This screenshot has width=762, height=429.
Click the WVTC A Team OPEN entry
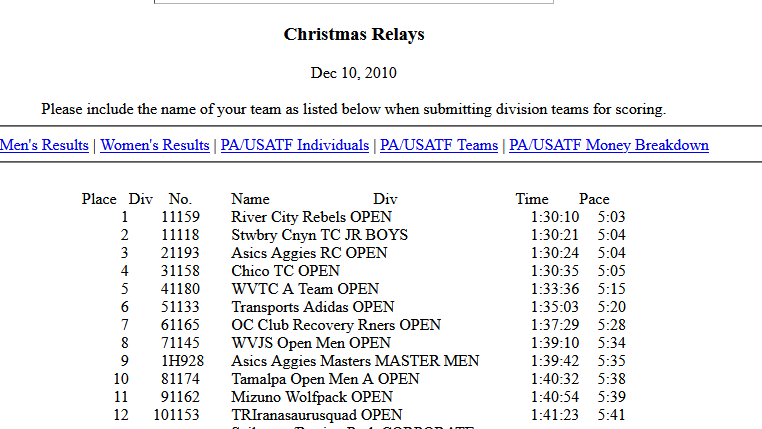(x=305, y=289)
